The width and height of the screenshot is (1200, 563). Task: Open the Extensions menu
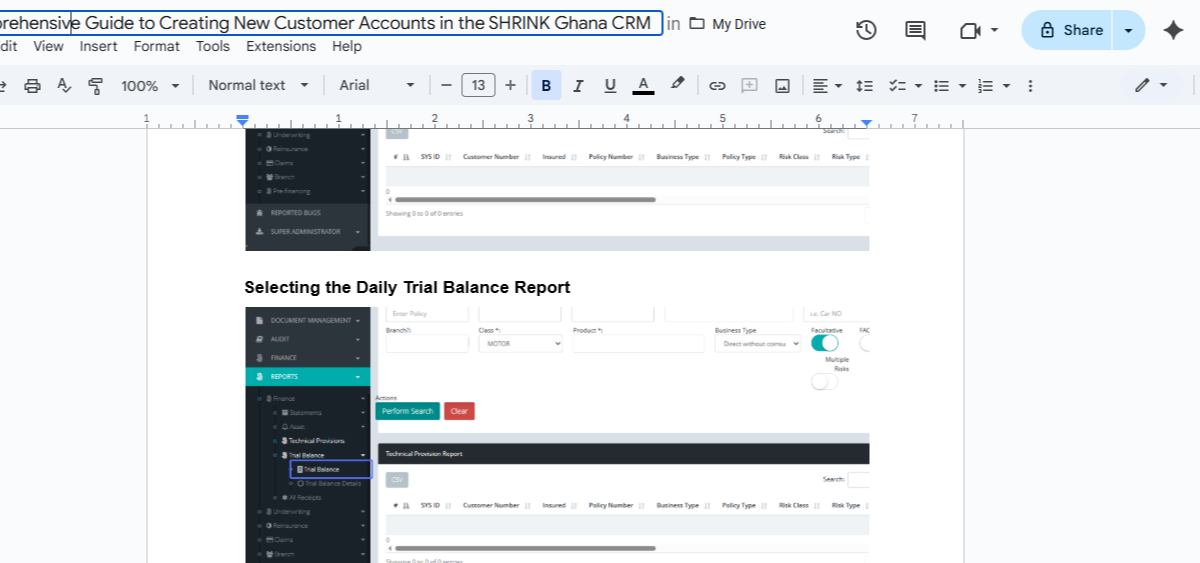click(281, 46)
